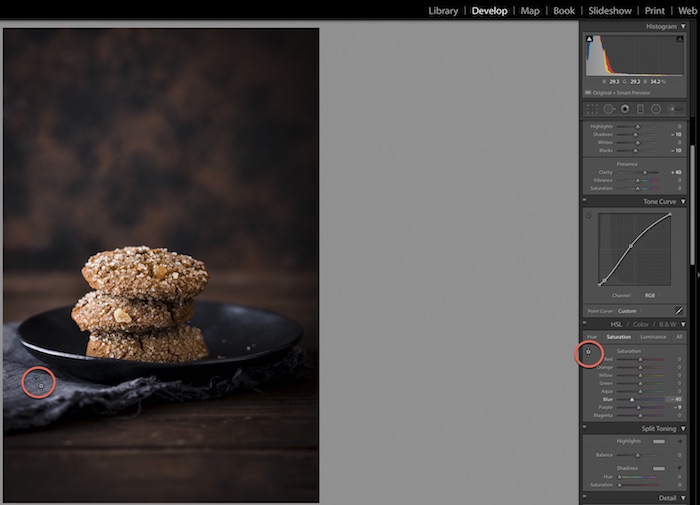
Task: Open the Map module
Action: pos(530,11)
